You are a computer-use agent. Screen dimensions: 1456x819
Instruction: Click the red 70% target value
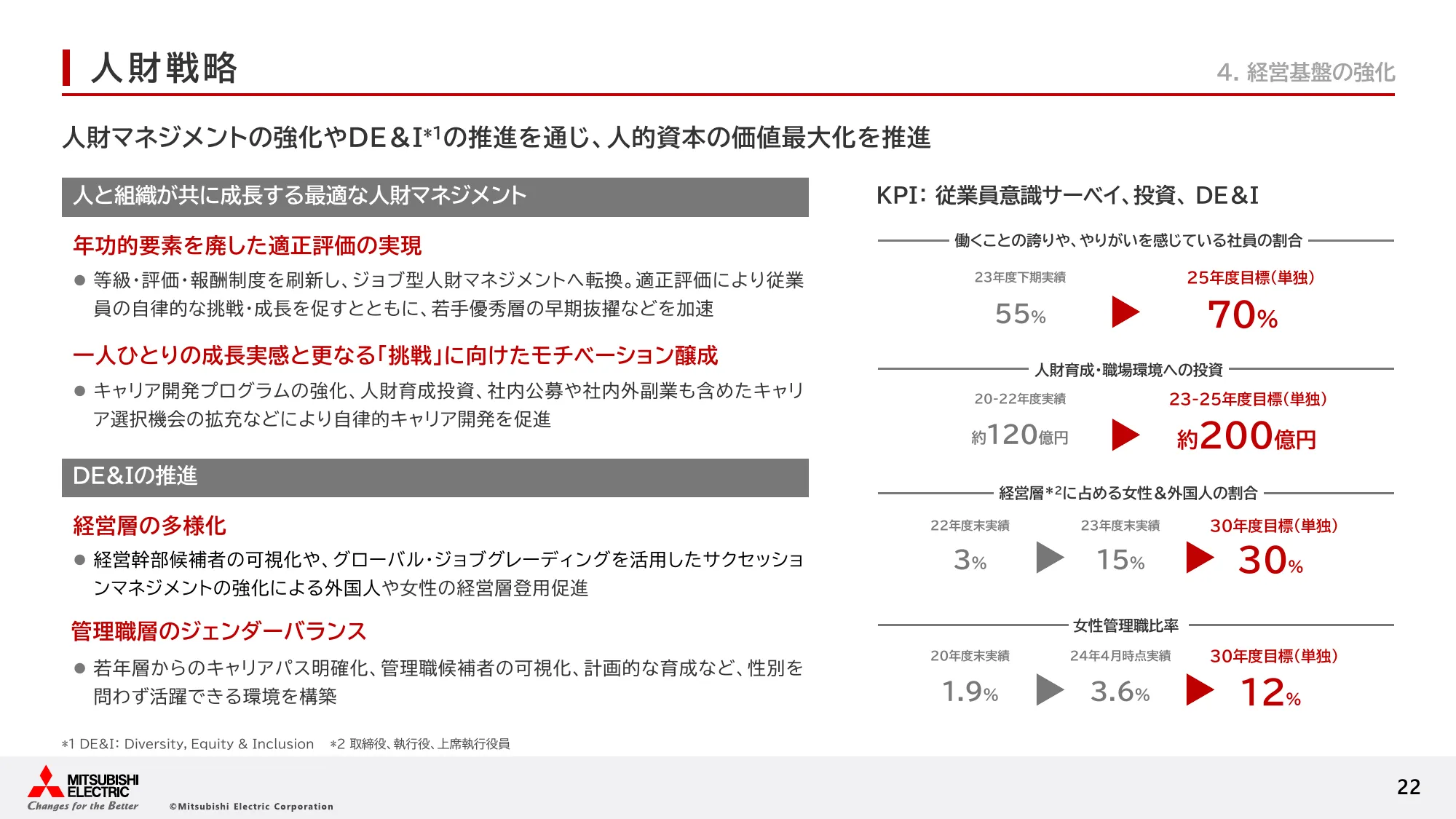coord(1243,315)
